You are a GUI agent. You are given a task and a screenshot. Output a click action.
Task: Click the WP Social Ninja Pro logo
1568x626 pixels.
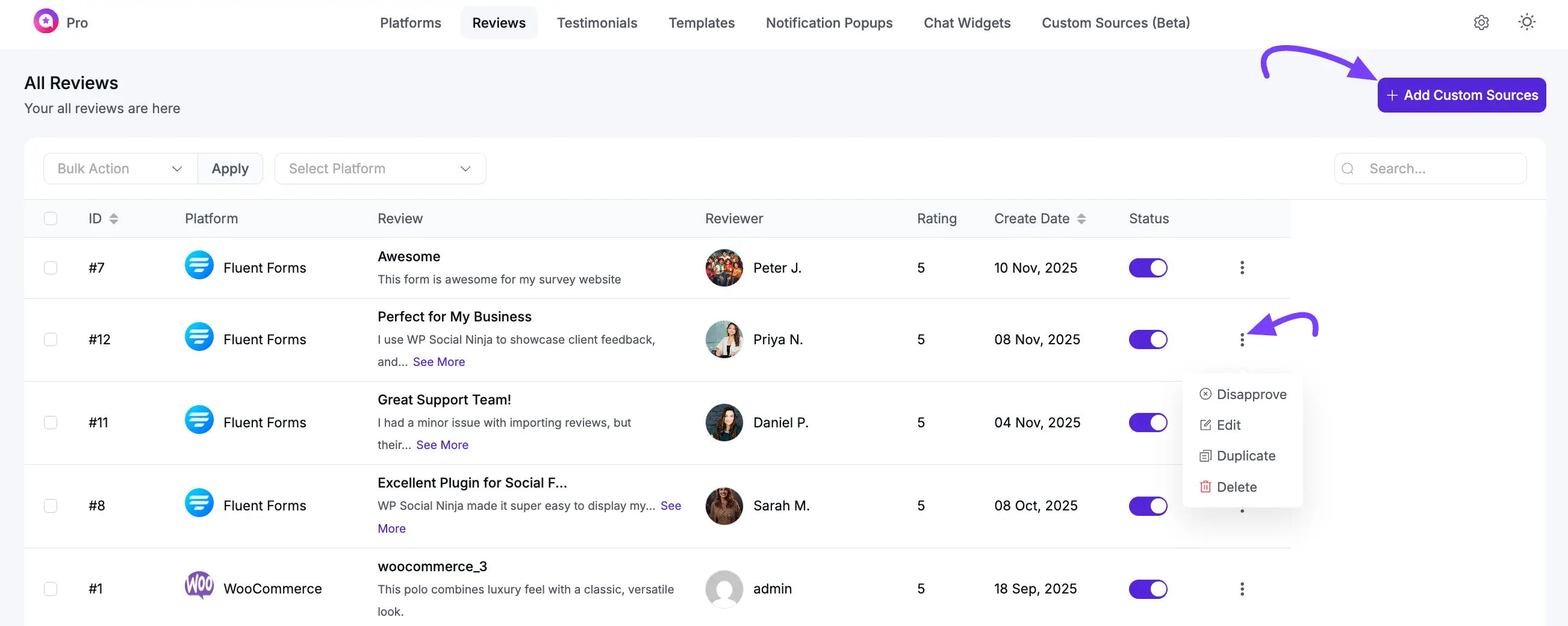point(46,22)
